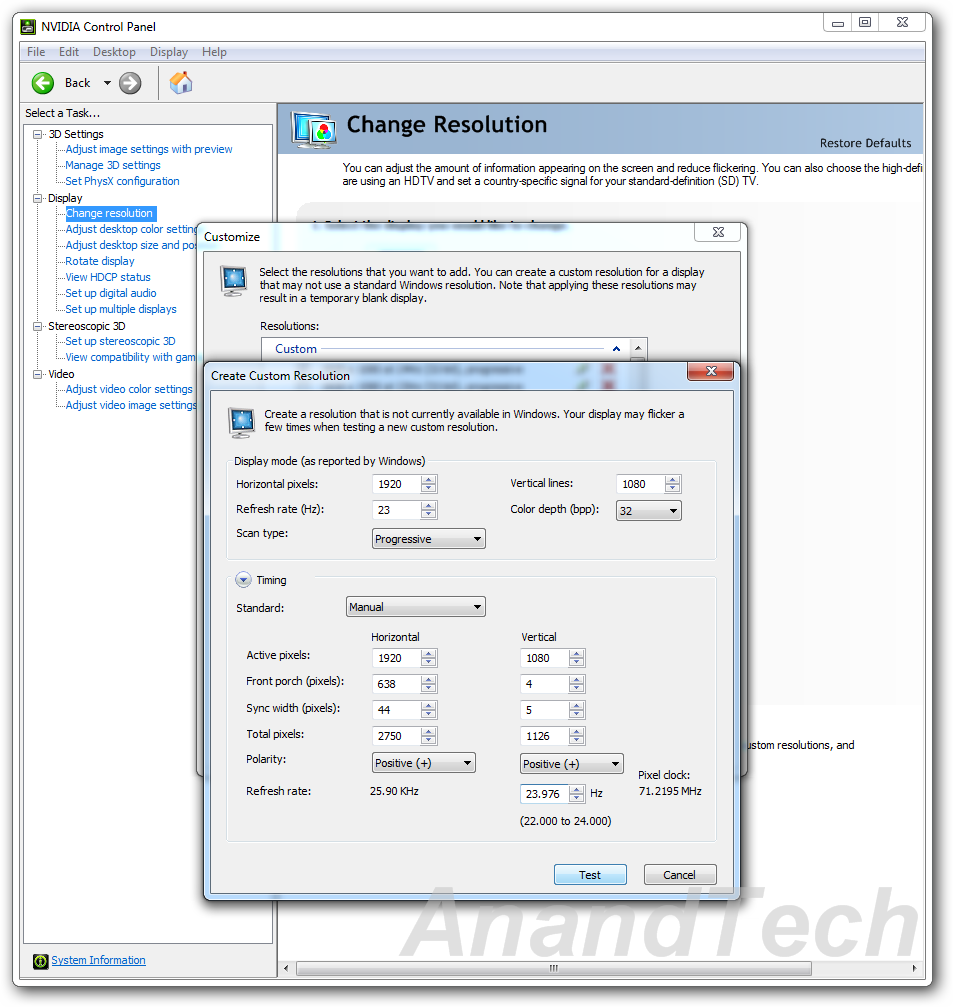The image size is (953, 1007).
Task: Click the green Back arrow icon
Action: [x=43, y=83]
